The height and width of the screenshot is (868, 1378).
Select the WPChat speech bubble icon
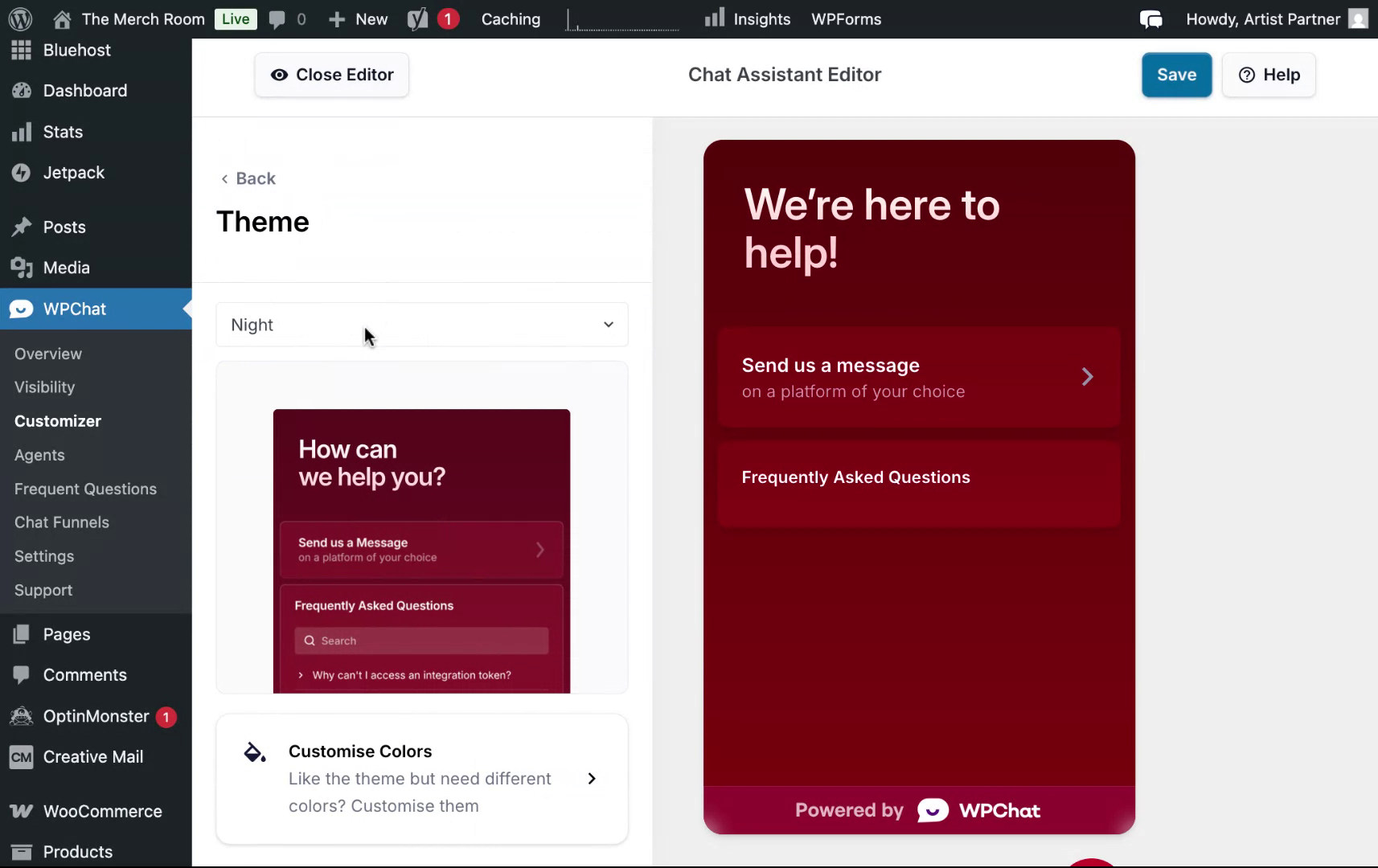[x=21, y=309]
